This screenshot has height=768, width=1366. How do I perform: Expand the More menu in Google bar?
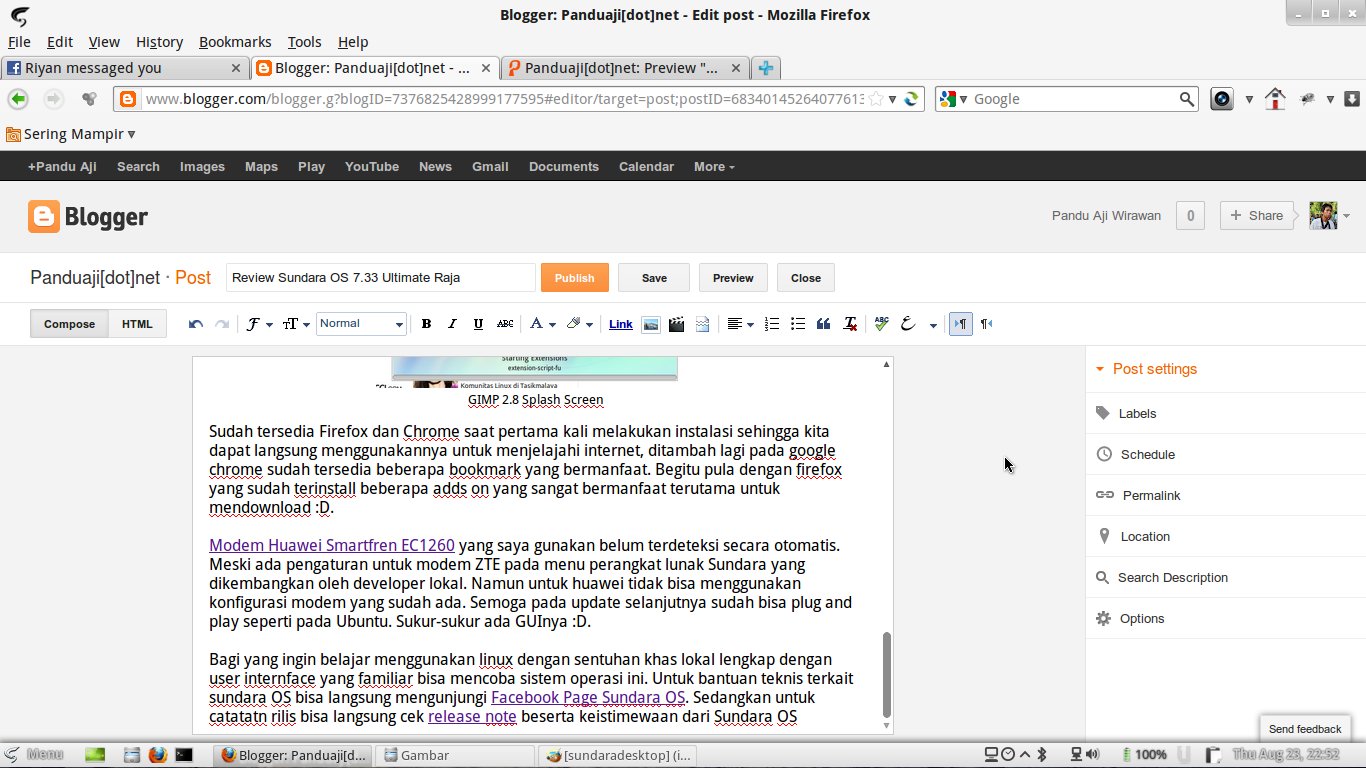coord(714,167)
